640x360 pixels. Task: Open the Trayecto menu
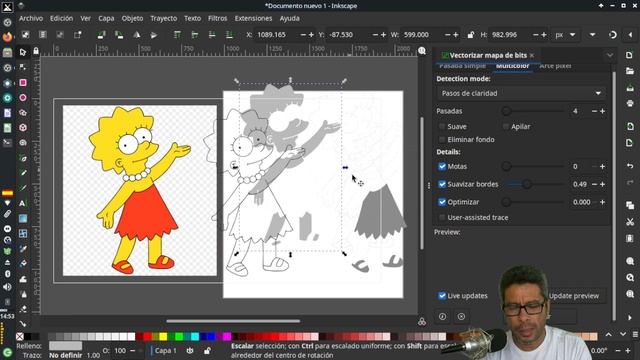pyautogui.click(x=164, y=18)
